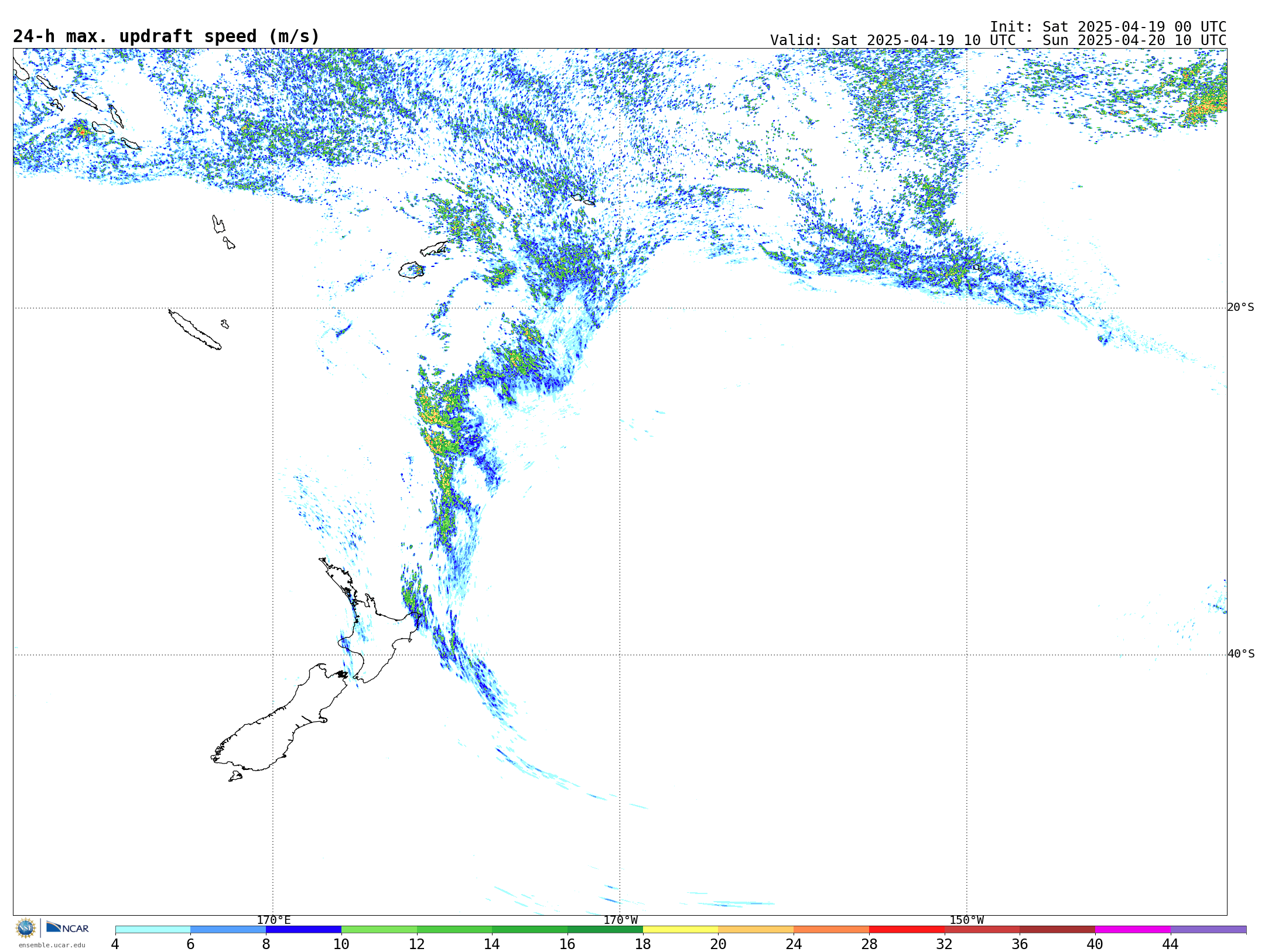Open the ensemble.ucar.edu text link
This screenshot has width=1265, height=952.
[x=52, y=945]
